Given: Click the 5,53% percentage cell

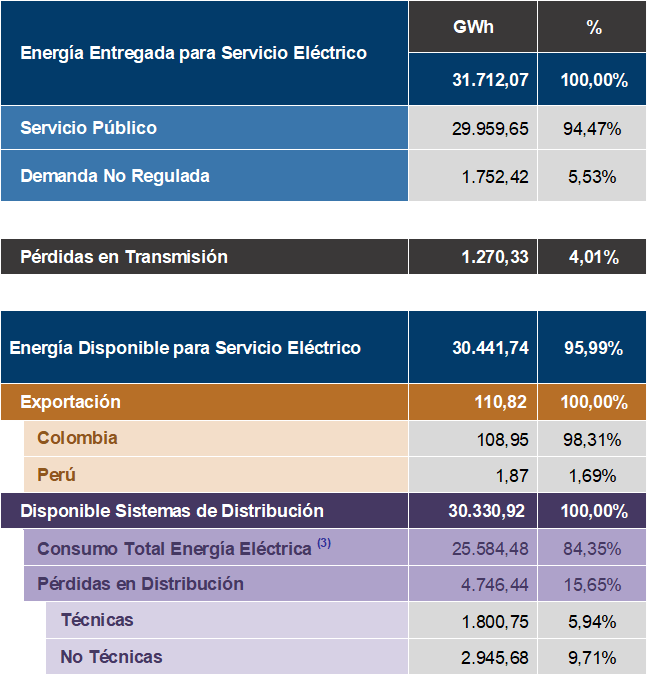Looking at the screenshot, I should pos(592,177).
